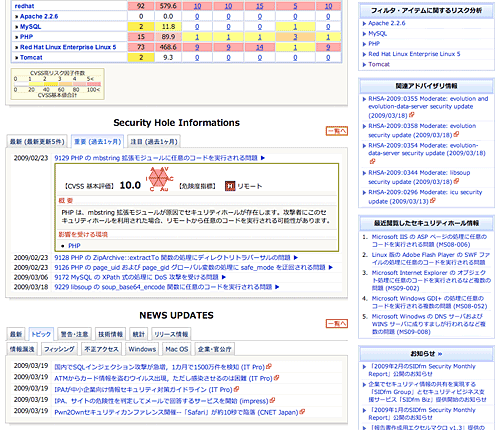Switch to the 最新 (最新更新5件) tab
Image resolution: width=500 pixels, height=430 pixels.
click(x=37, y=142)
